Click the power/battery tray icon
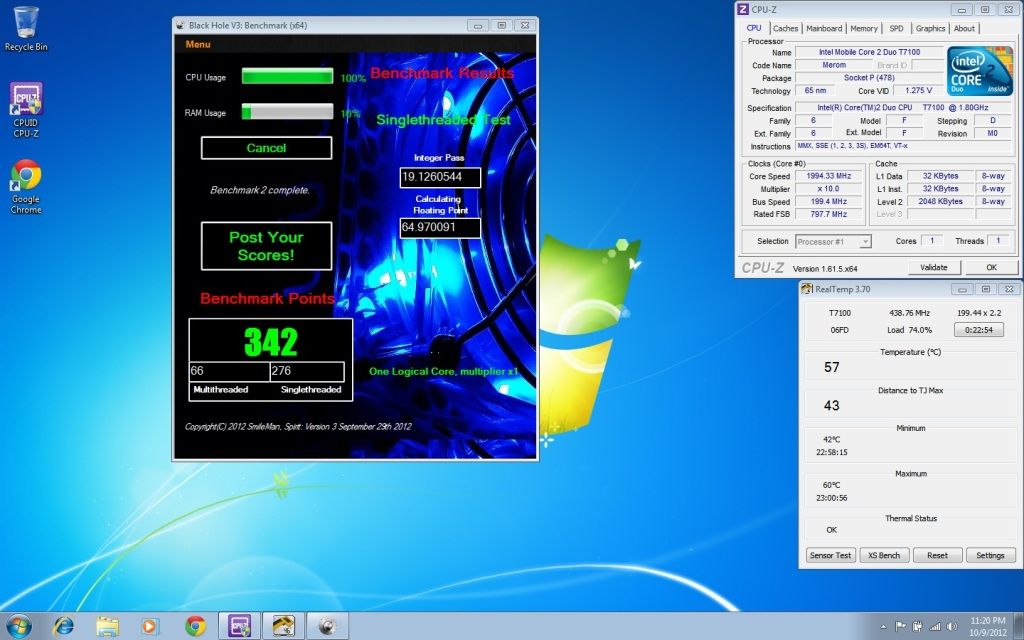 [x=918, y=627]
